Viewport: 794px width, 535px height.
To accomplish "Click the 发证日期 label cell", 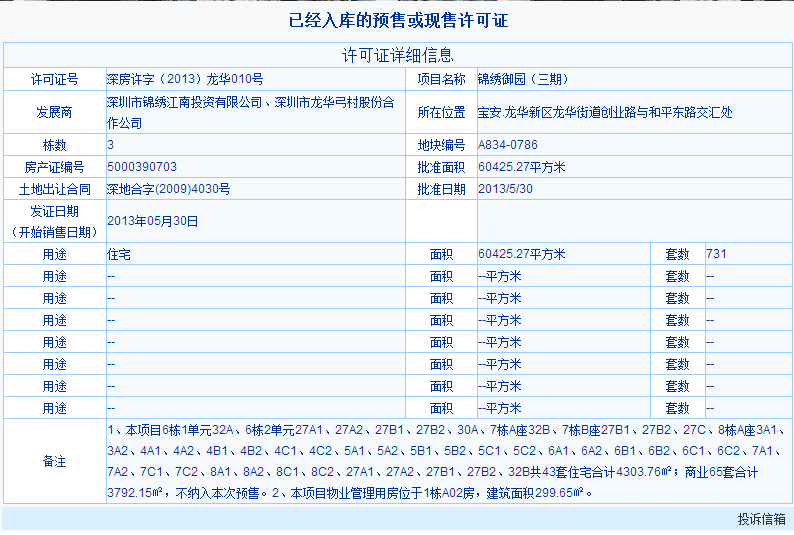I will pos(55,222).
